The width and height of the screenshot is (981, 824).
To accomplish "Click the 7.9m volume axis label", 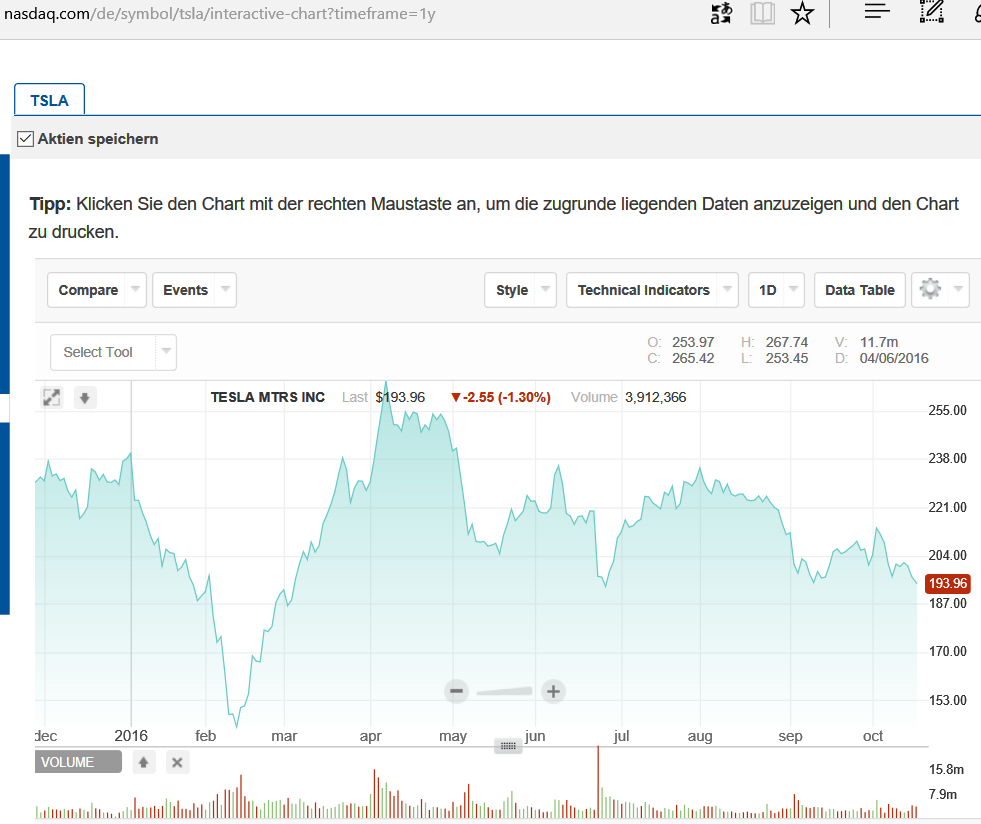I will pyautogui.click(x=943, y=795).
